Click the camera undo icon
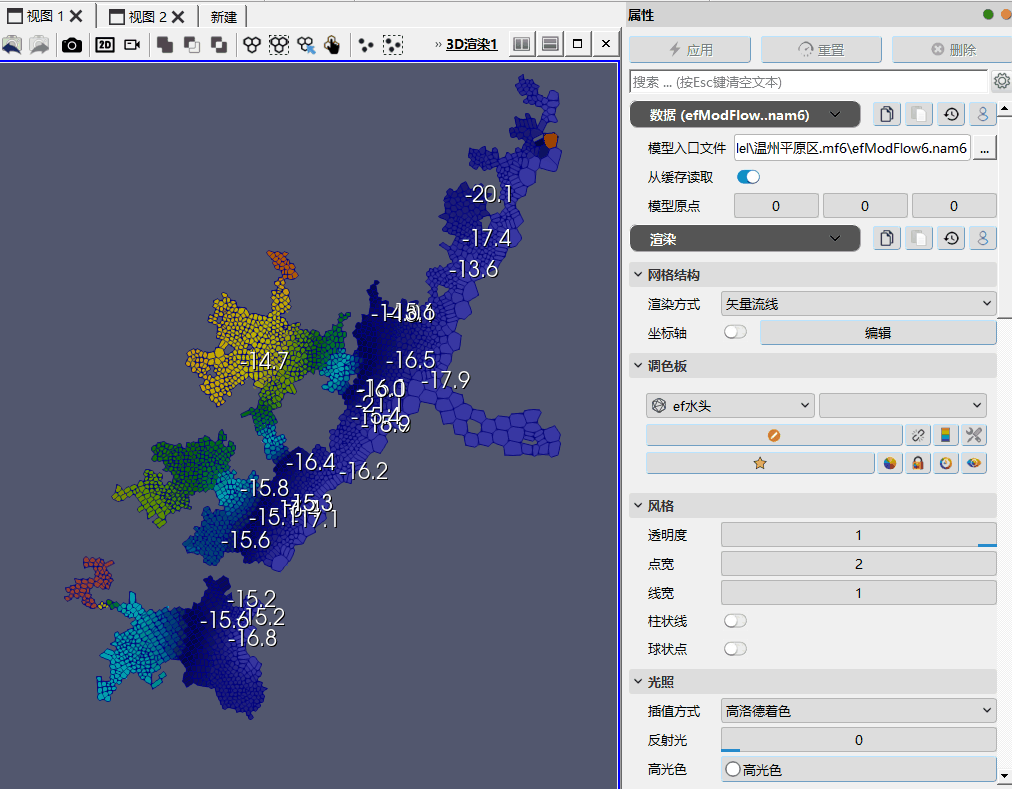The height and width of the screenshot is (789, 1012). 12,45
